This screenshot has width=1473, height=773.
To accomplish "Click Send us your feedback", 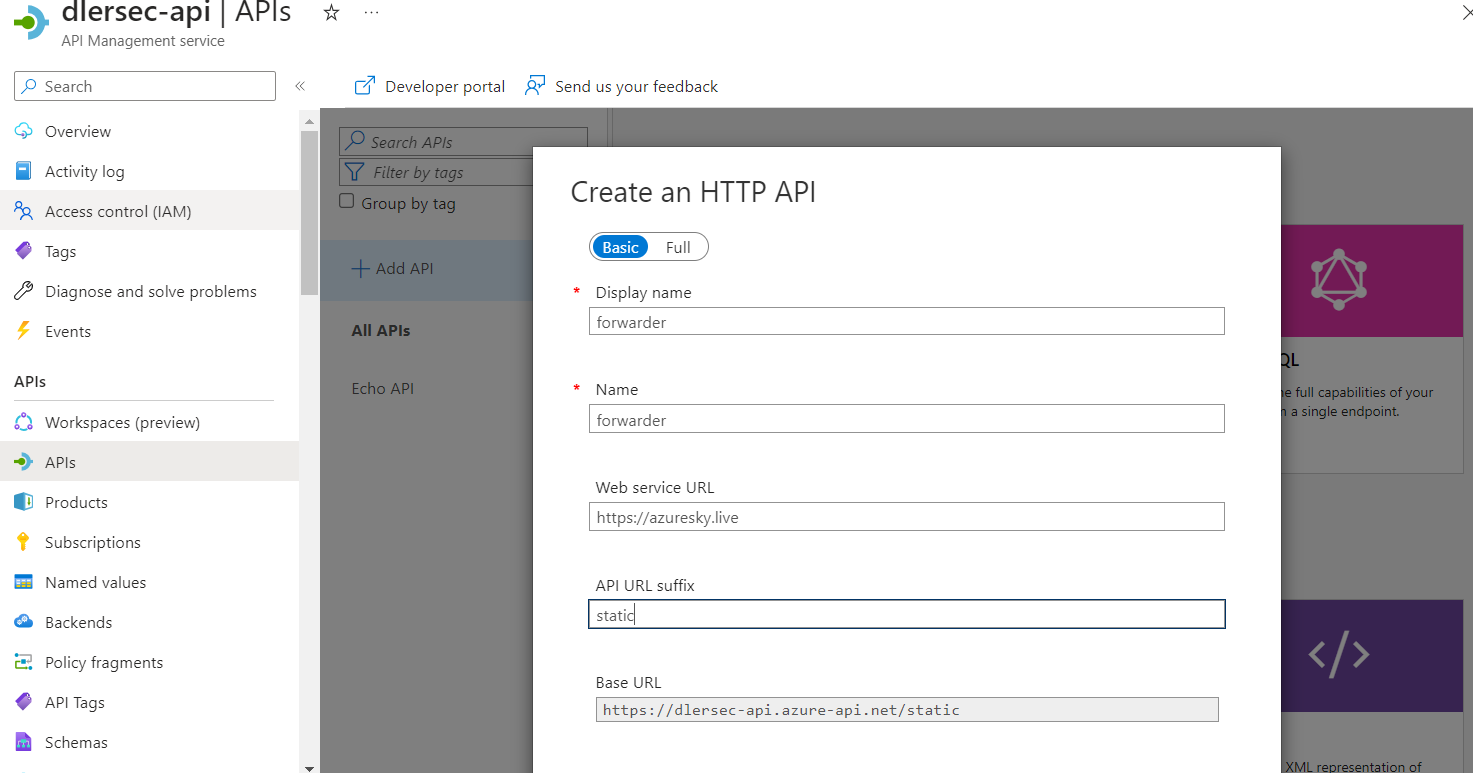I will (x=636, y=86).
